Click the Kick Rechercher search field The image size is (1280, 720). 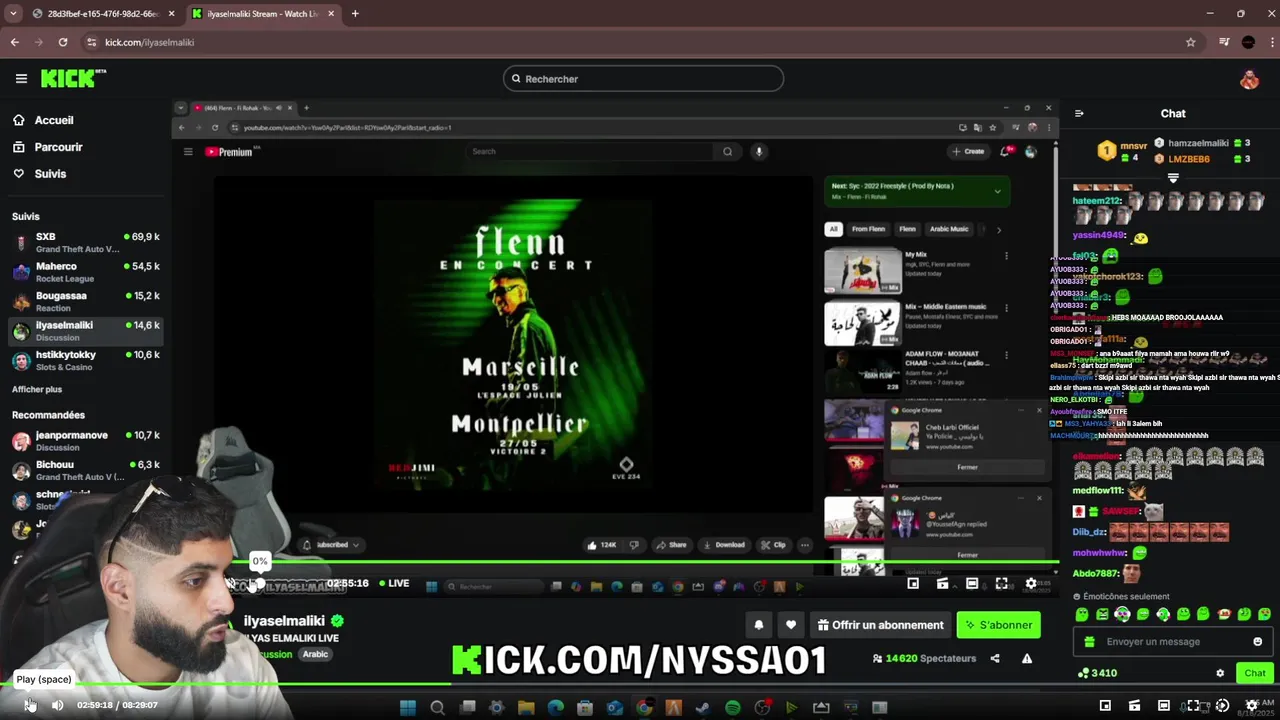(x=643, y=78)
